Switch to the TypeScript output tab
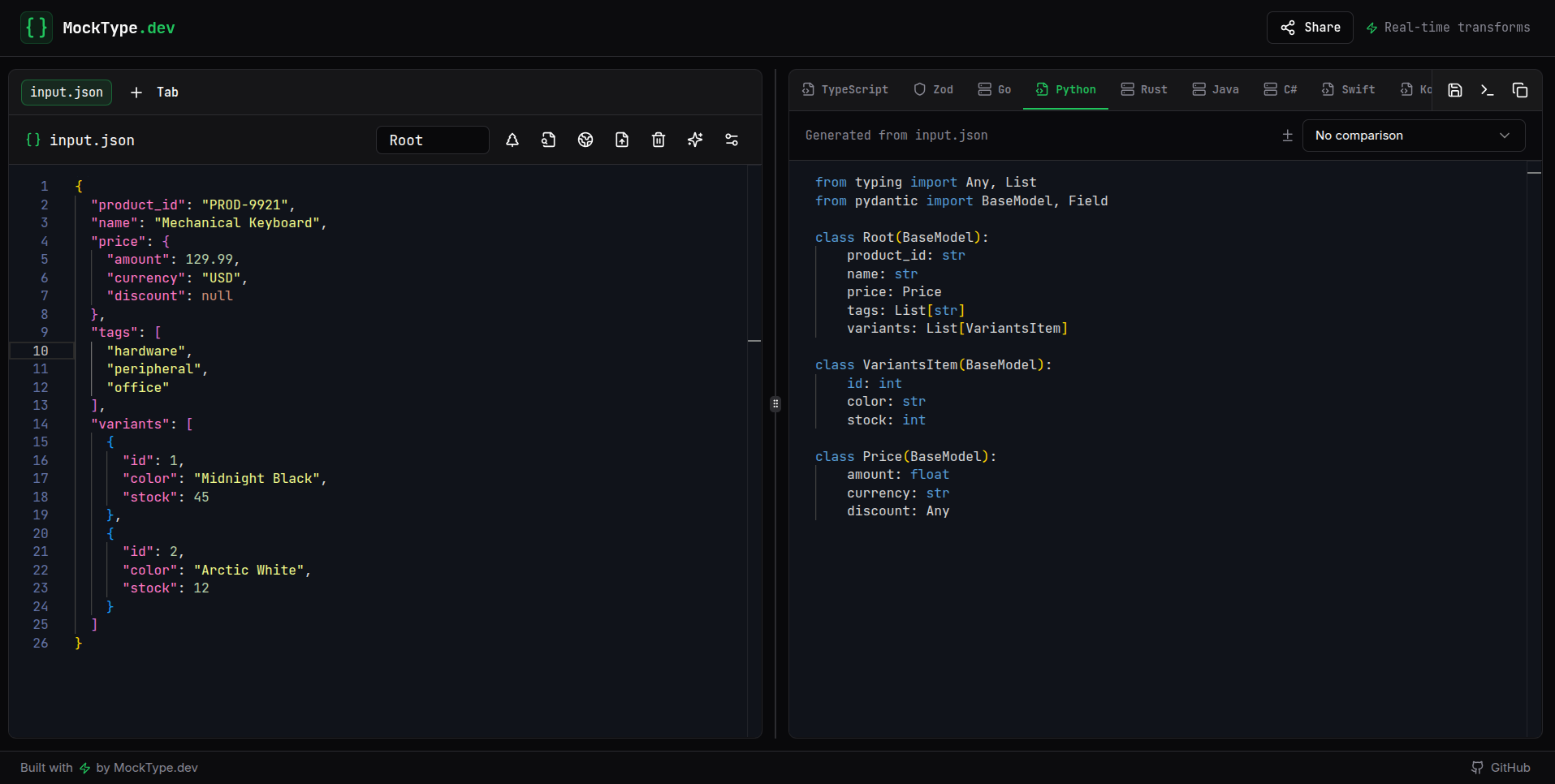 pyautogui.click(x=844, y=89)
